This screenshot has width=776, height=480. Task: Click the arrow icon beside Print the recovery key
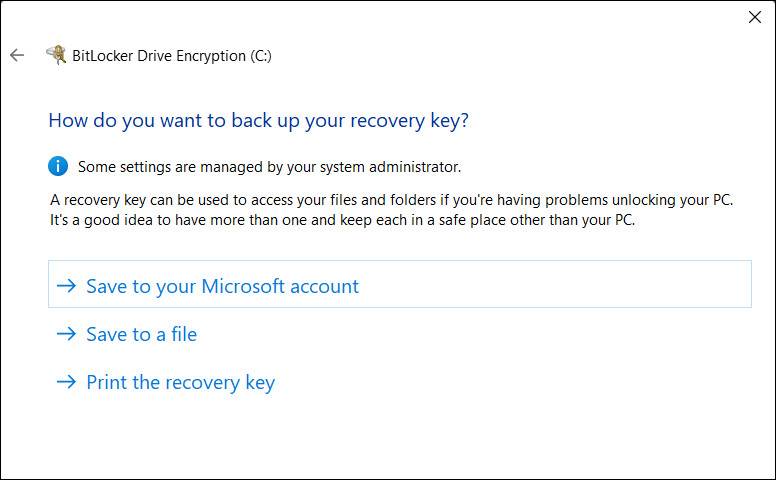67,382
